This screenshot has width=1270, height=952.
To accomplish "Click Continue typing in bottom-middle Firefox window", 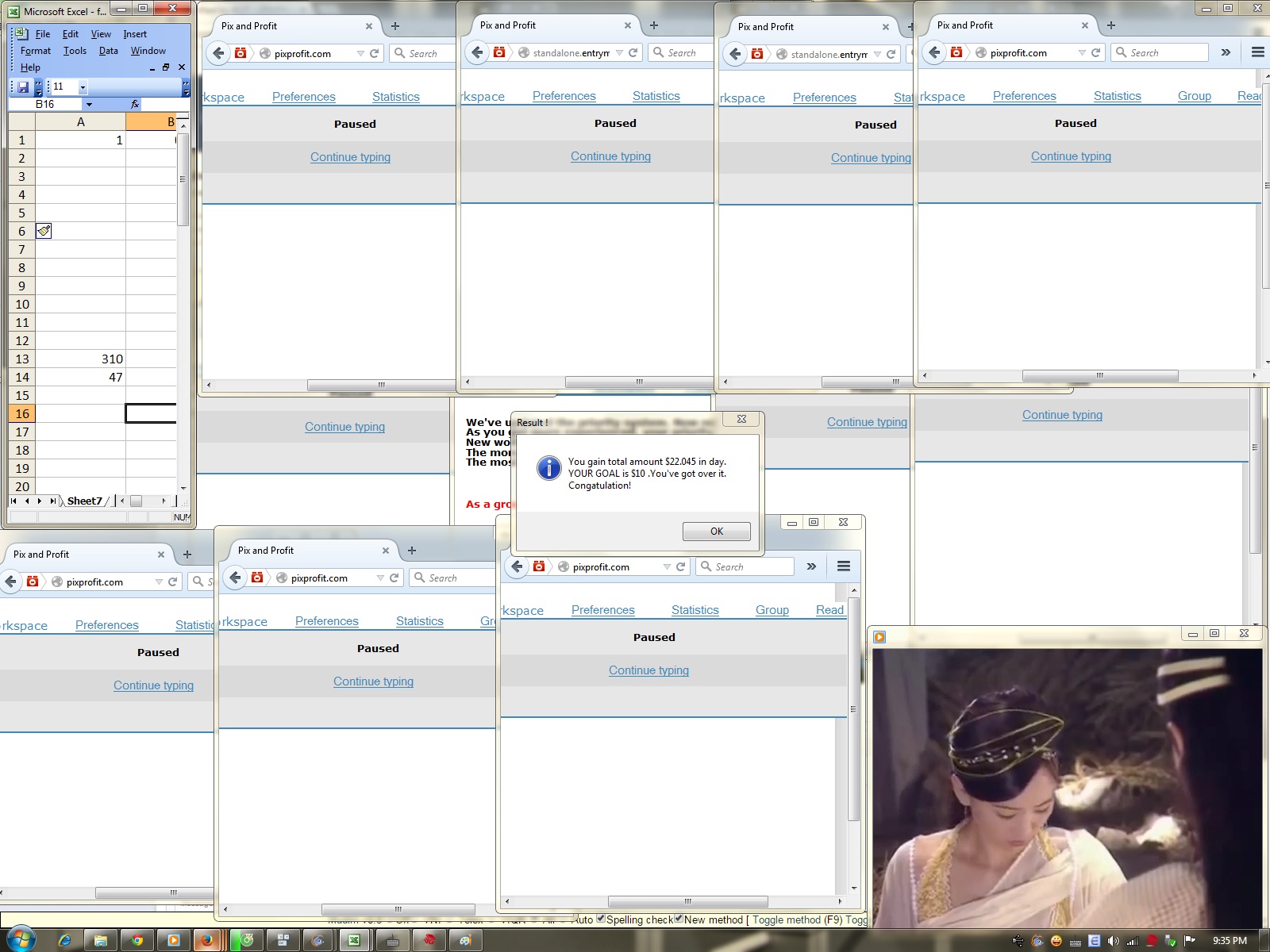I will 373,681.
